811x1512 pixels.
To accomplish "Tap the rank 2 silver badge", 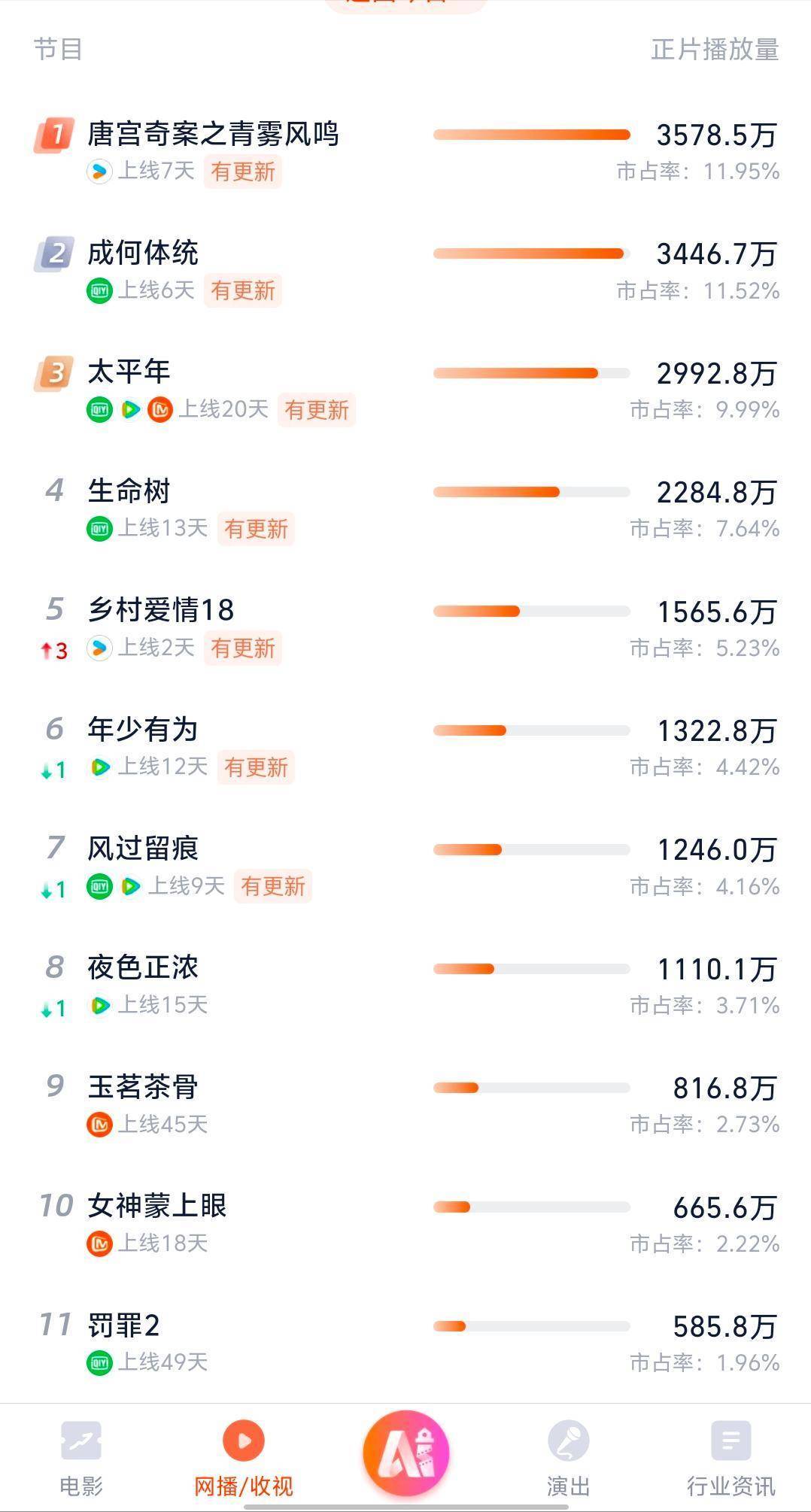I will [54, 254].
